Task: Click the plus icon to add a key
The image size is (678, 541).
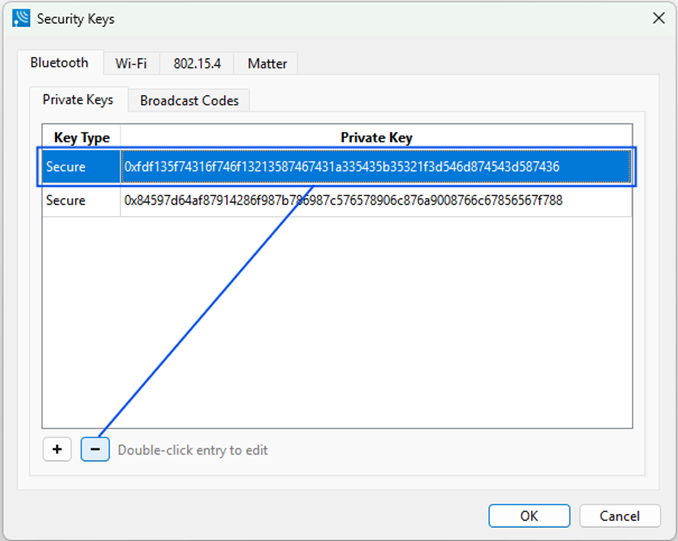Action: [x=57, y=449]
